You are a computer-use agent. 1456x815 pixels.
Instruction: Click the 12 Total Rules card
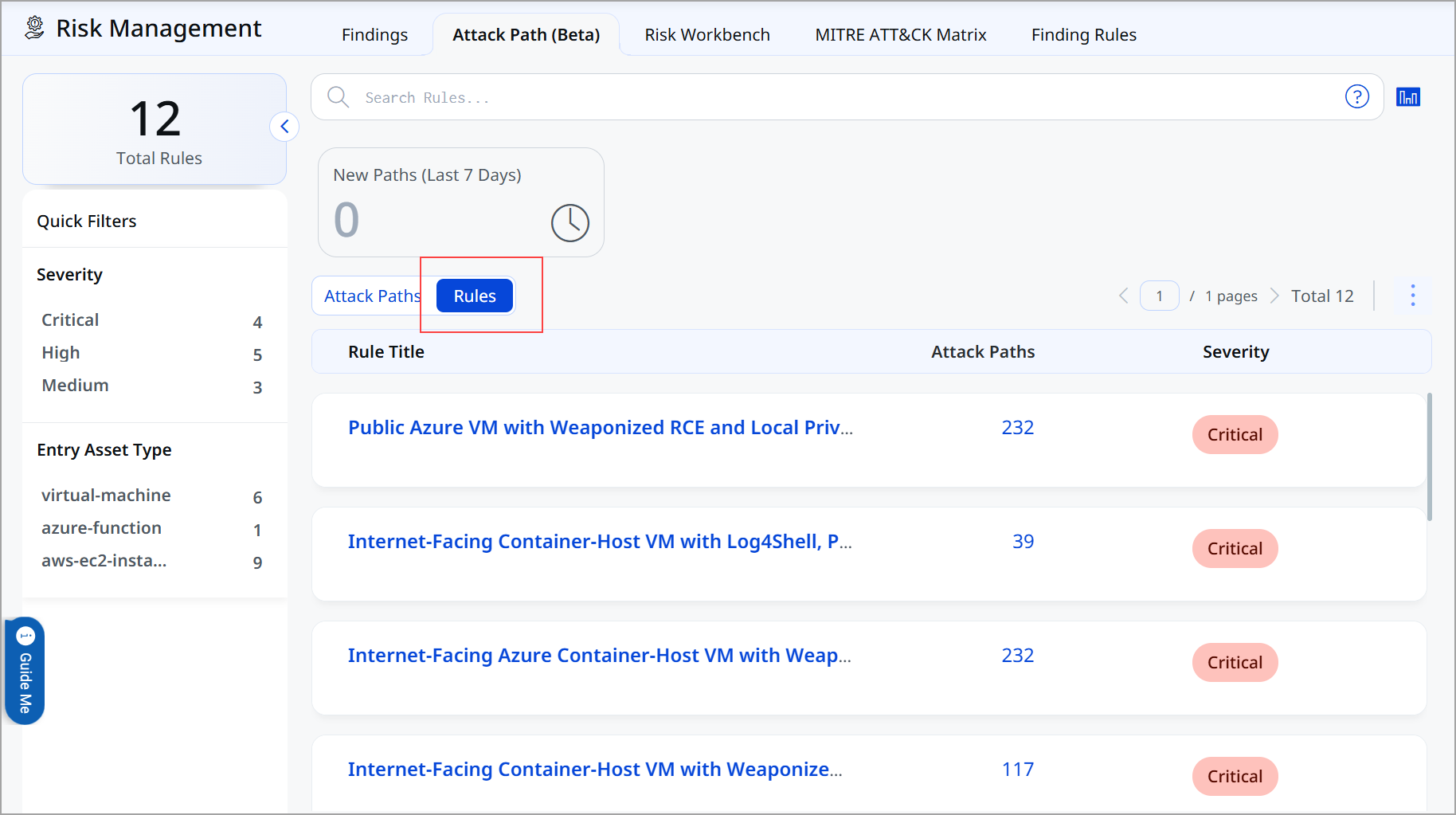155,129
